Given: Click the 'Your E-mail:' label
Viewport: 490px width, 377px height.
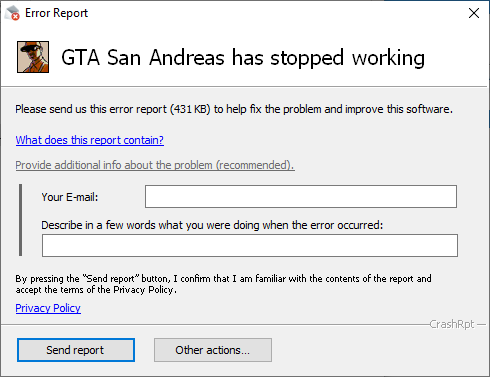Looking at the screenshot, I should click(x=70, y=197).
